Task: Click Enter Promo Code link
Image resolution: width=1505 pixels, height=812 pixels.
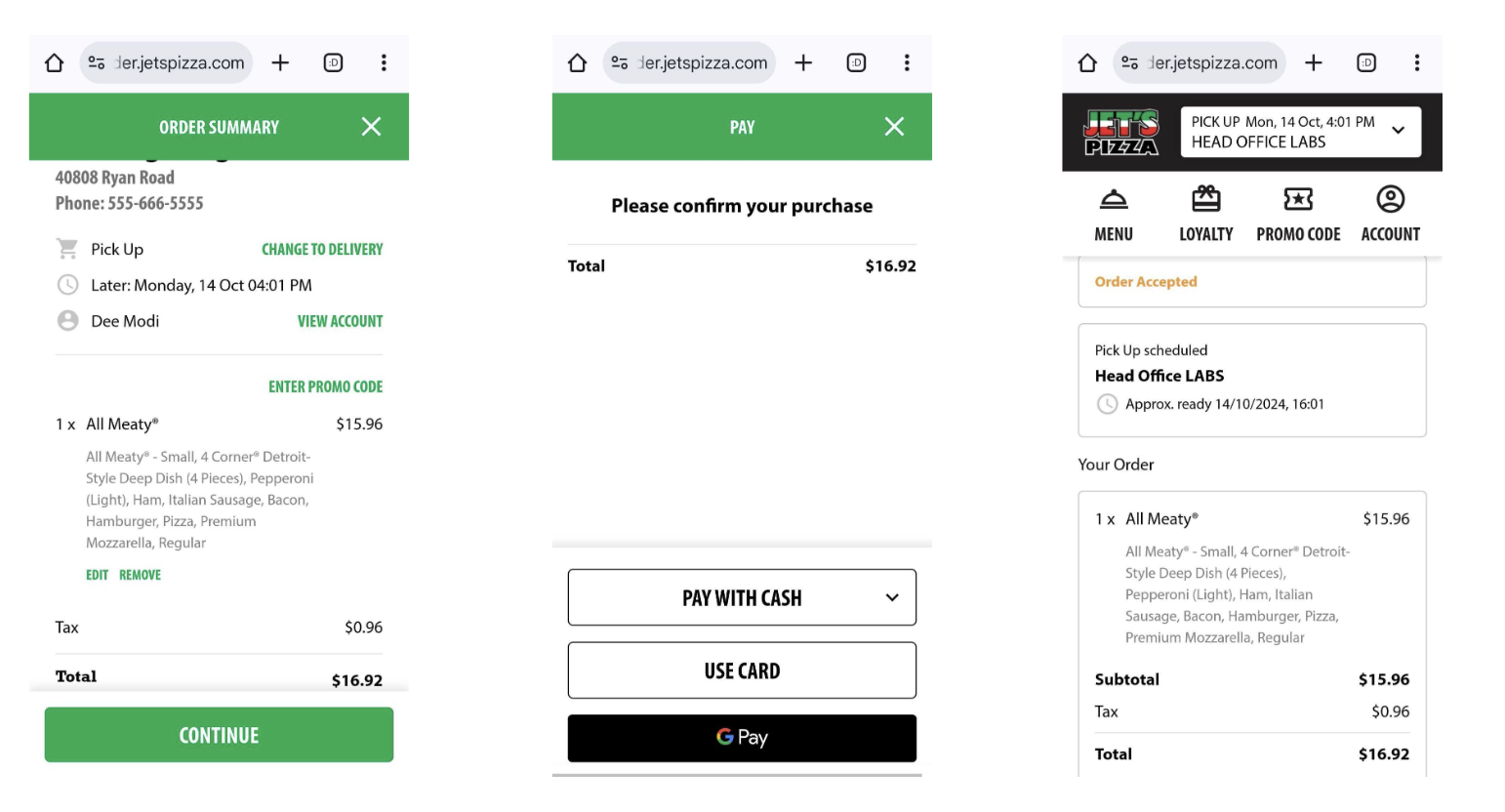Action: 325,387
